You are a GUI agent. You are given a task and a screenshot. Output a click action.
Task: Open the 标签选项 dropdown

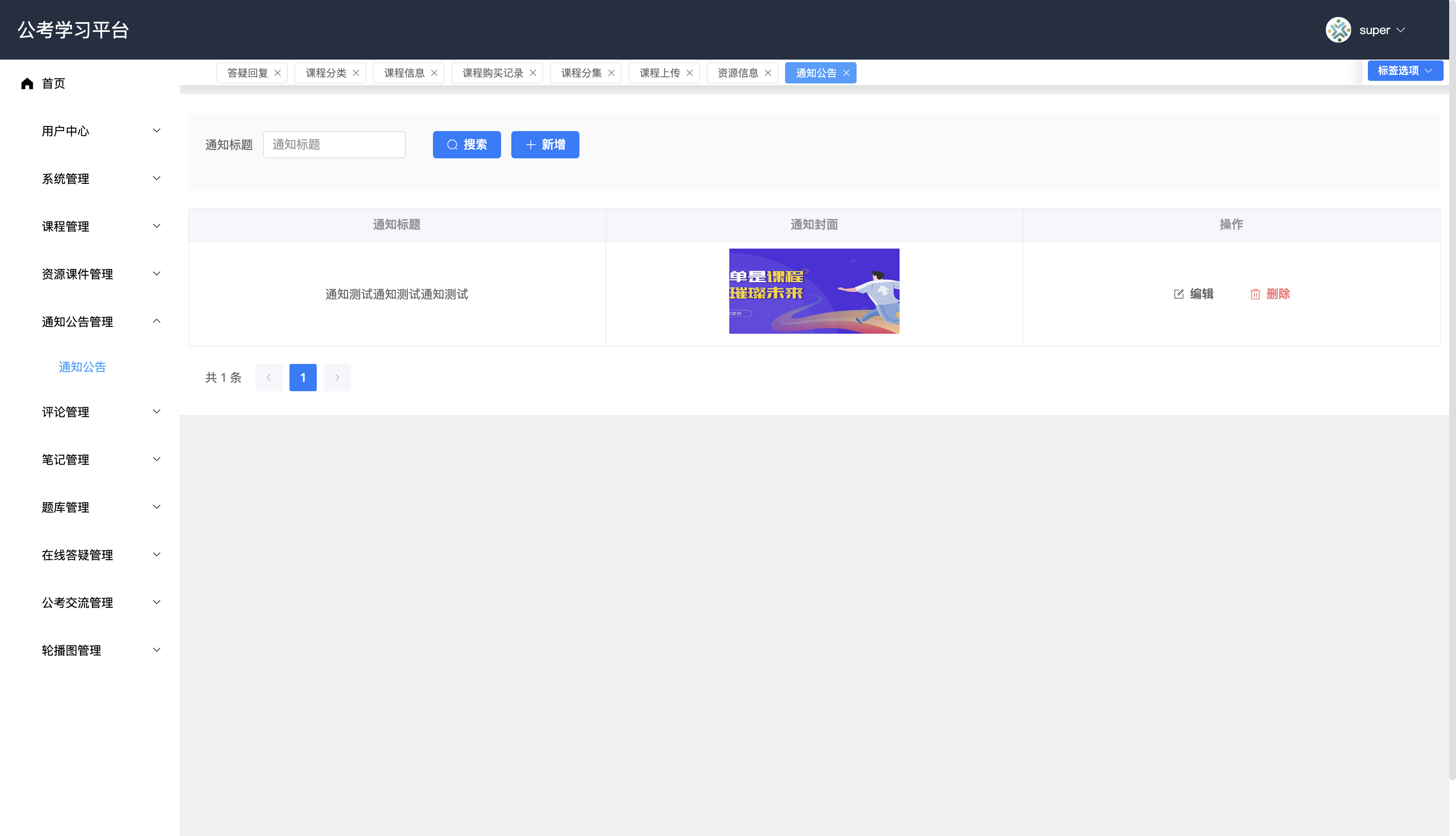[1404, 71]
